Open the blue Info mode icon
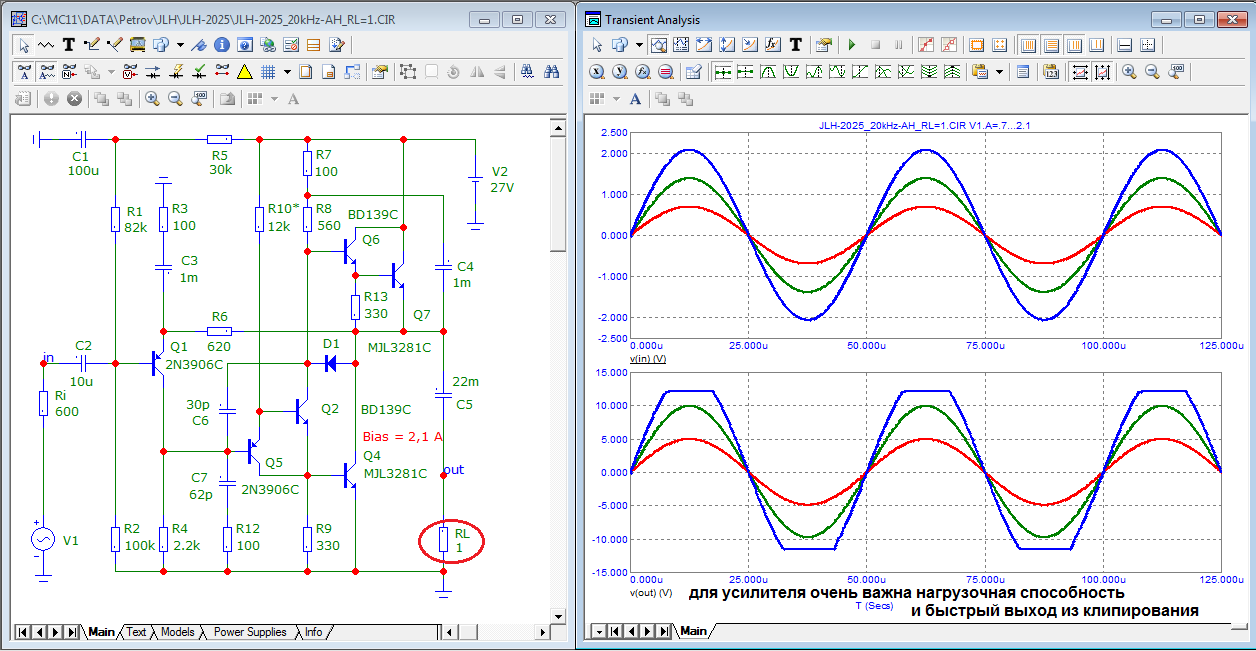 click(x=222, y=45)
